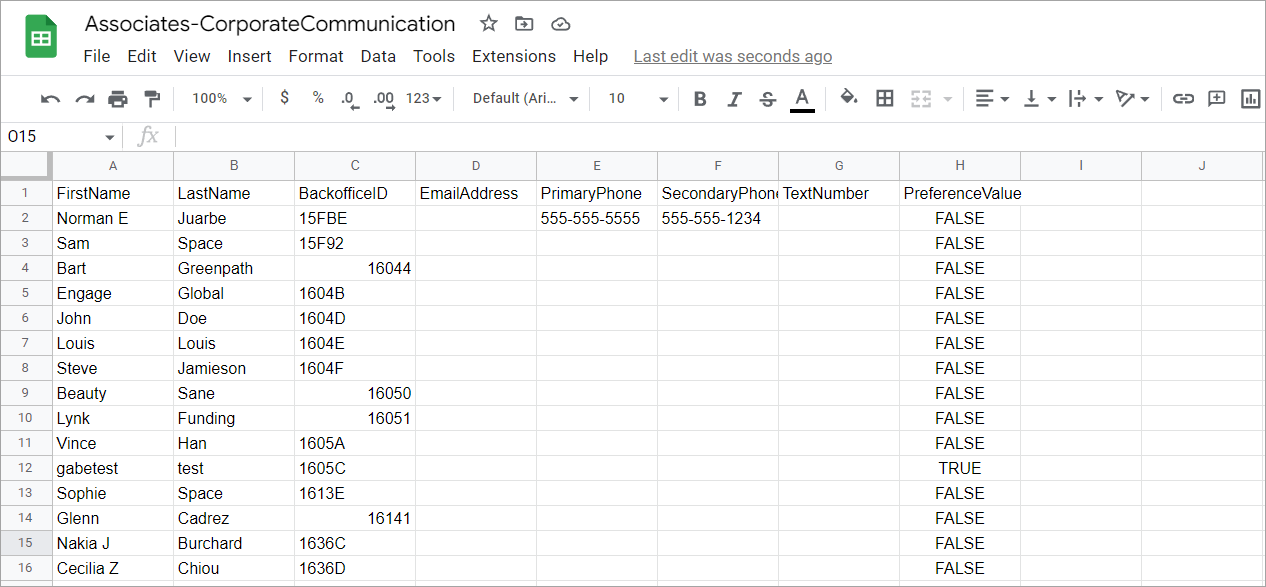Open the fill color paint bucket
1266x587 pixels.
(x=848, y=98)
